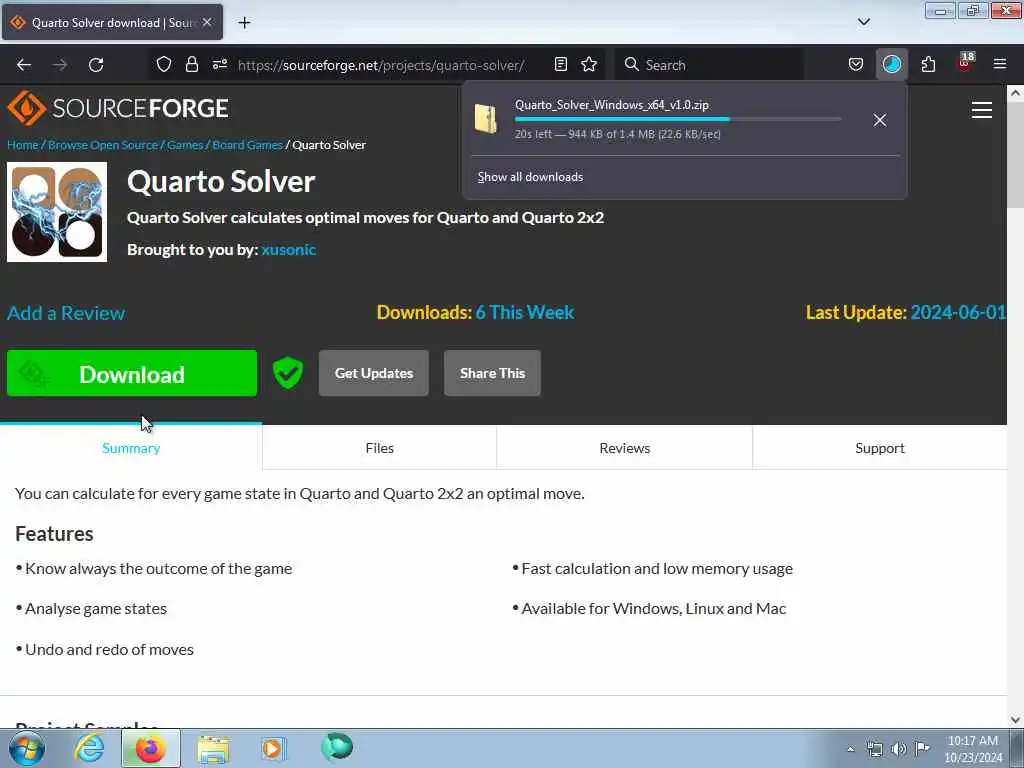Open Board Games breadcrumb link
Viewport: 1024px width, 768px height.
248,145
